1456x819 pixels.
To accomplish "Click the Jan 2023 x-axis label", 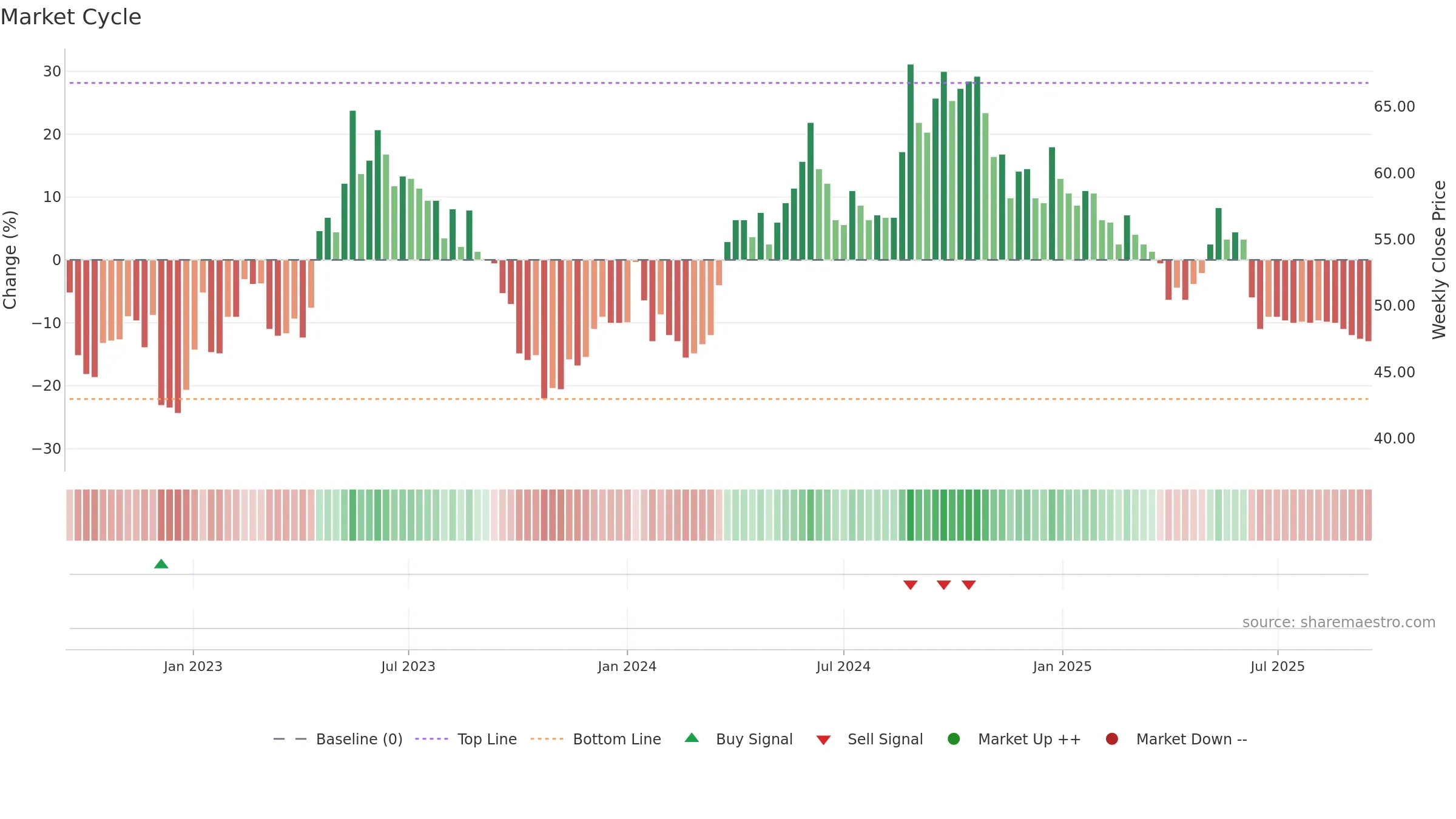I will [x=193, y=666].
